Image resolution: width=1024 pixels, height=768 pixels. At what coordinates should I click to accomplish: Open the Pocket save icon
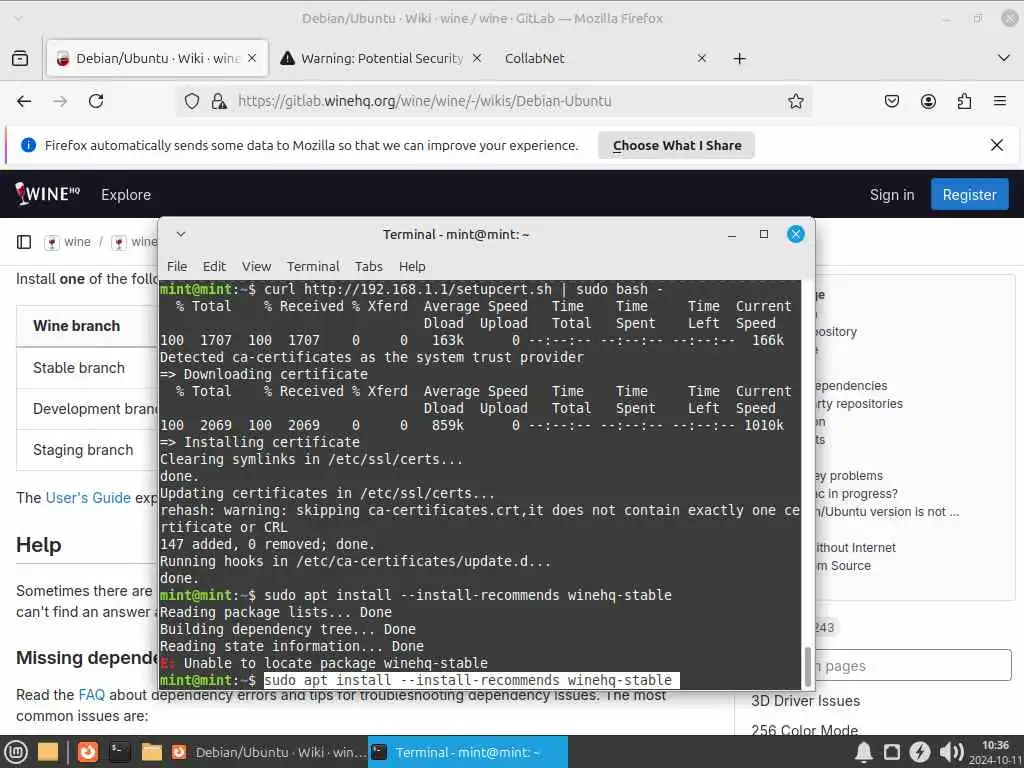pos(891,101)
